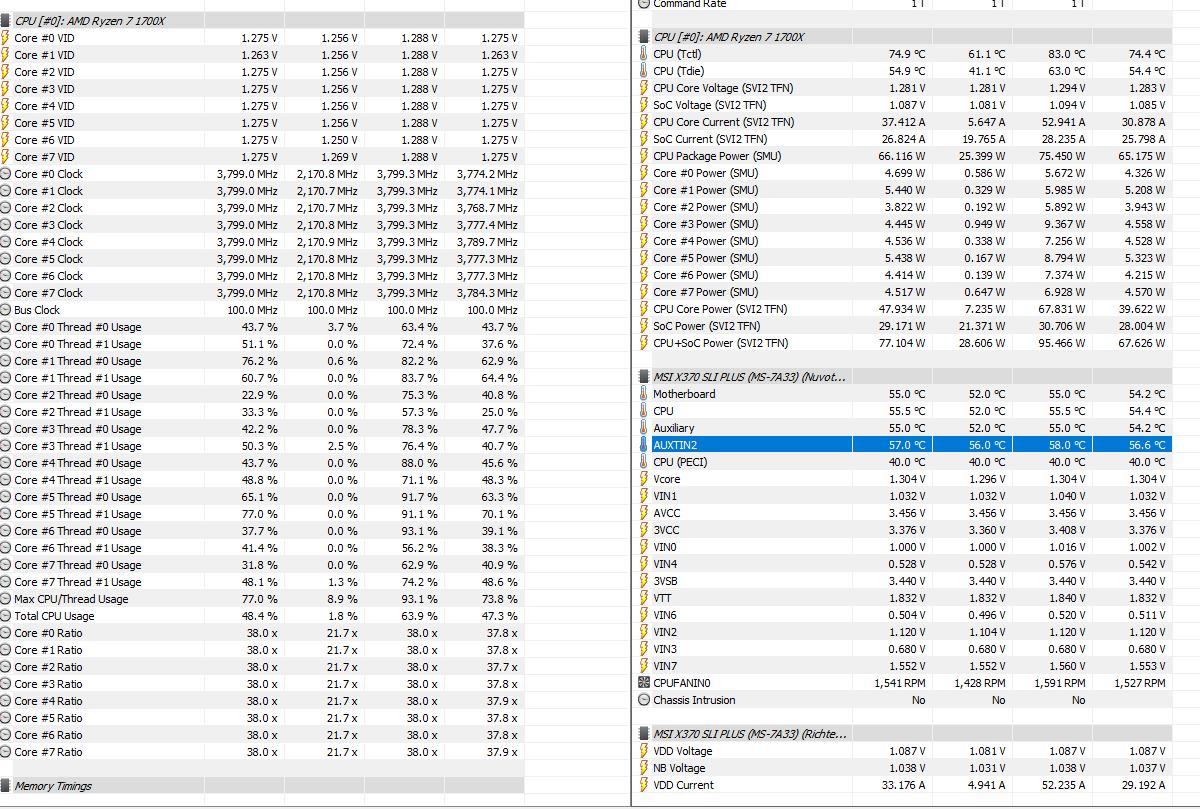1200x809 pixels.
Task: Select the Core #3 Power (SMU) row
Action: pyautogui.click(x=903, y=224)
